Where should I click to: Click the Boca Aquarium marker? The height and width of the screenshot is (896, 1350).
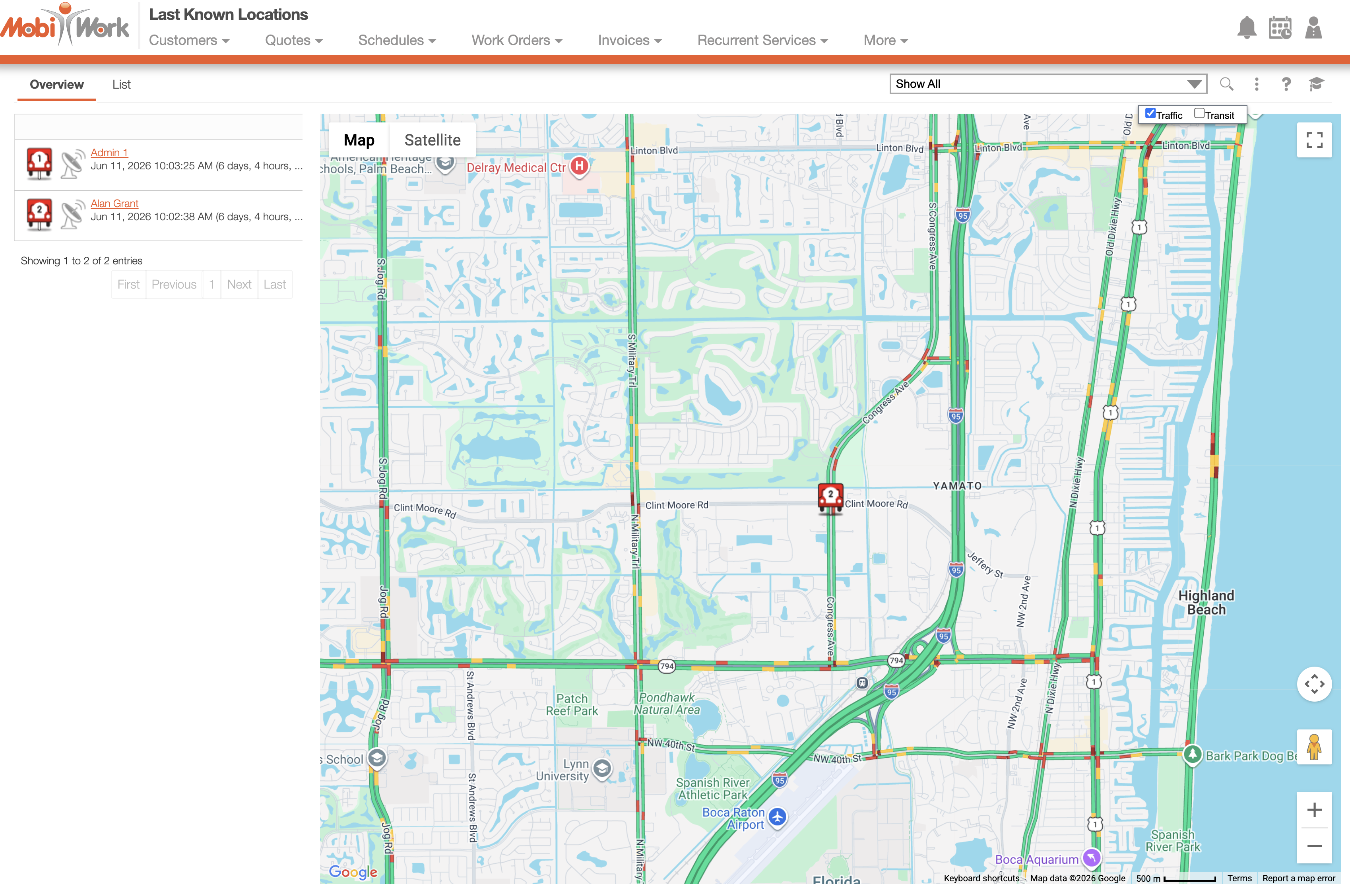[1091, 858]
